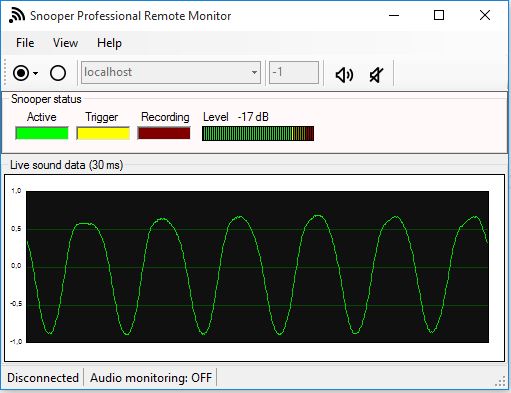The height and width of the screenshot is (393, 511).
Task: Click the green Active status indicator
Action: 42,133
